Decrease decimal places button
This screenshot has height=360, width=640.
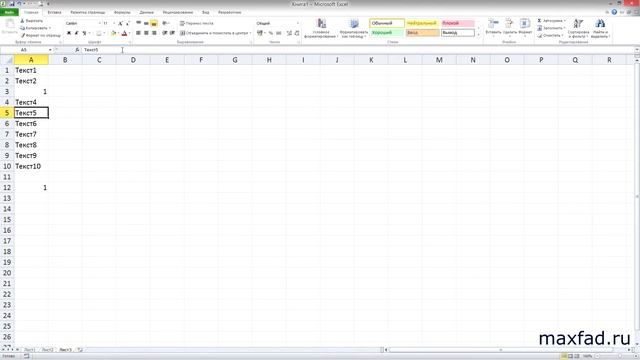[x=297, y=33]
